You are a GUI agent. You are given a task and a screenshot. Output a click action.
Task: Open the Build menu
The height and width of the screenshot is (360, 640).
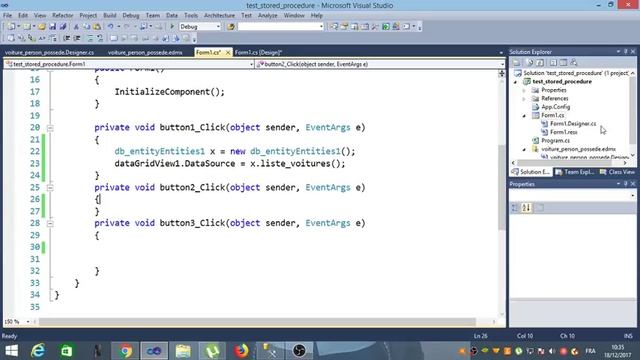click(x=109, y=16)
